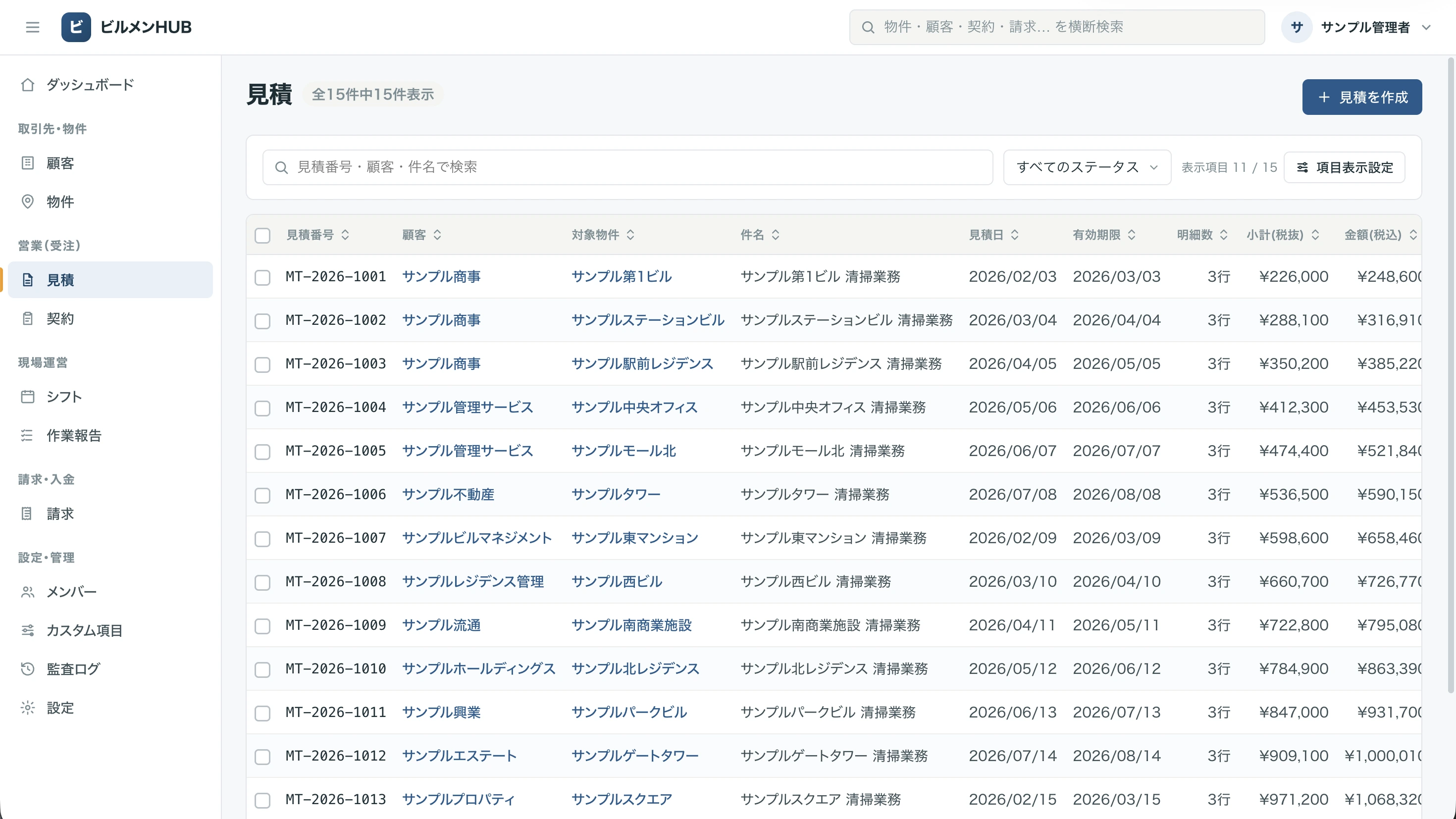The width and height of the screenshot is (1456, 819).
Task: Open the シフト menu item
Action: 110,397
